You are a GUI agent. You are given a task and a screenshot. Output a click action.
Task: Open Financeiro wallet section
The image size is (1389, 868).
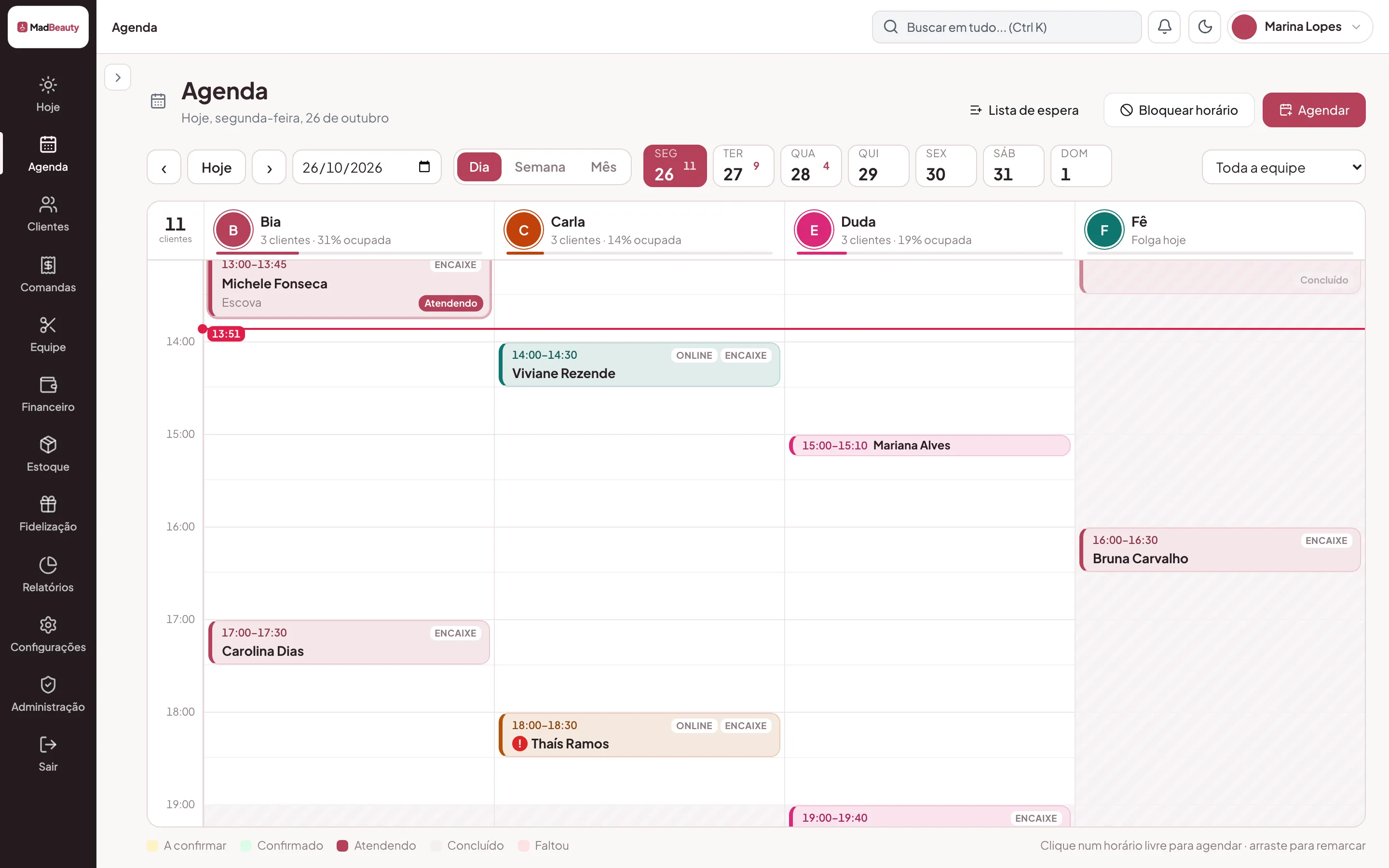(48, 394)
